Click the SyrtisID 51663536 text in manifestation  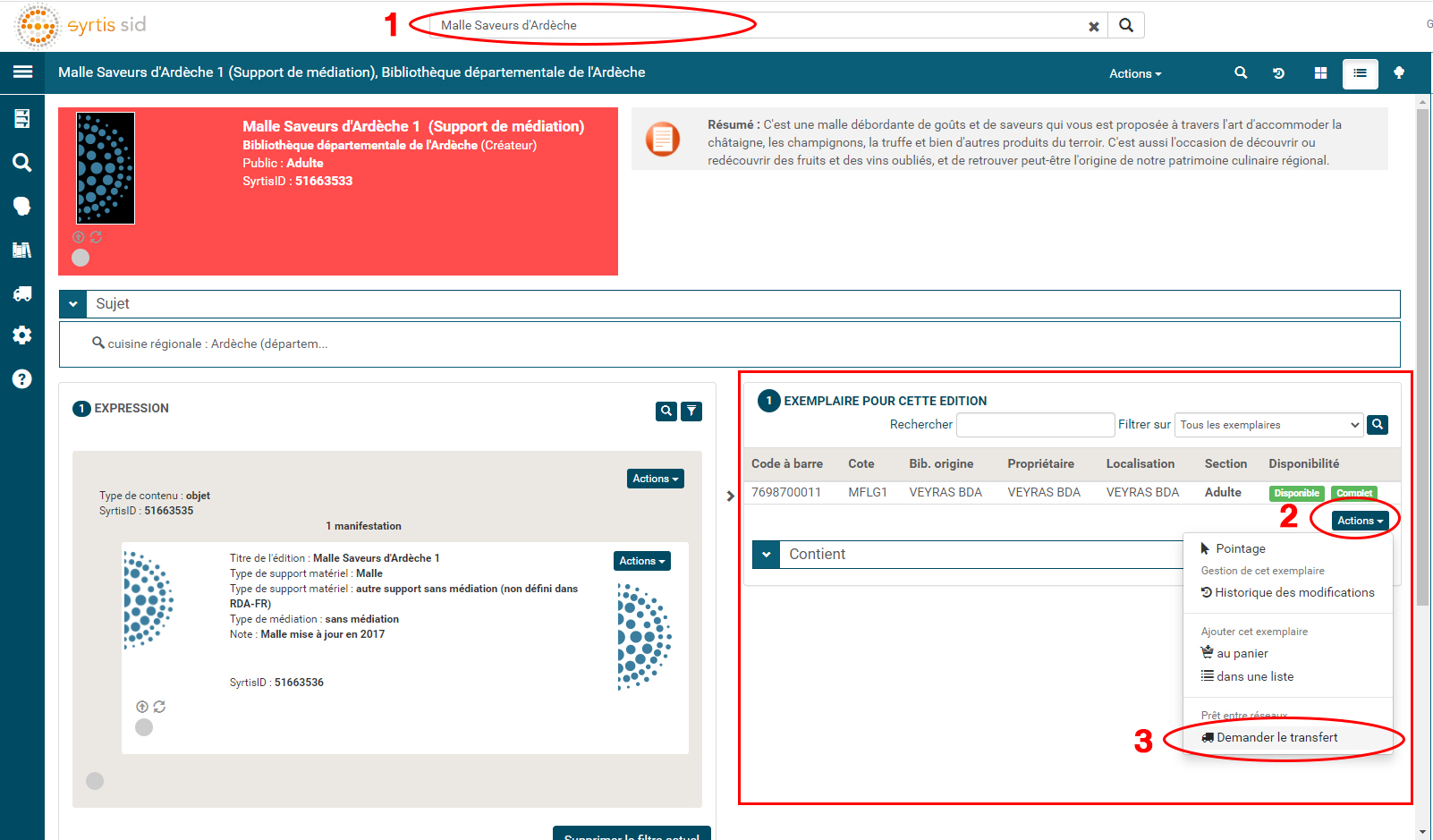[276, 683]
